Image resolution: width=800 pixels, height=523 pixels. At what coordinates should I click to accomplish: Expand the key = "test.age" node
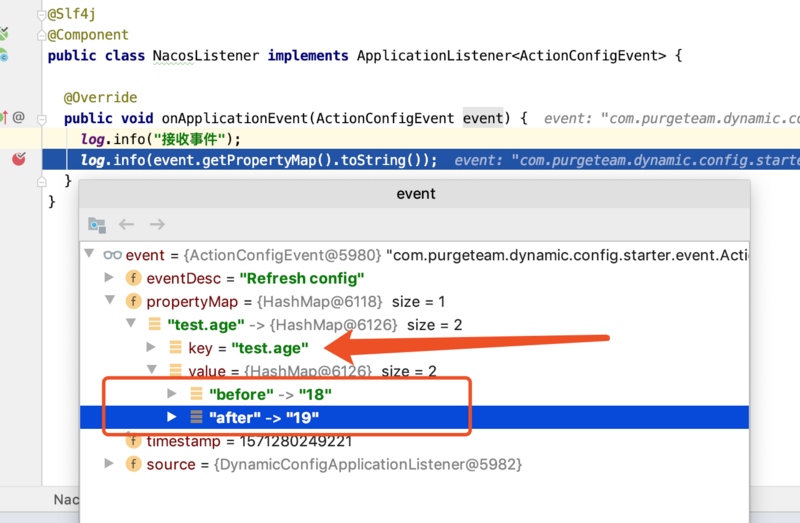point(151,347)
